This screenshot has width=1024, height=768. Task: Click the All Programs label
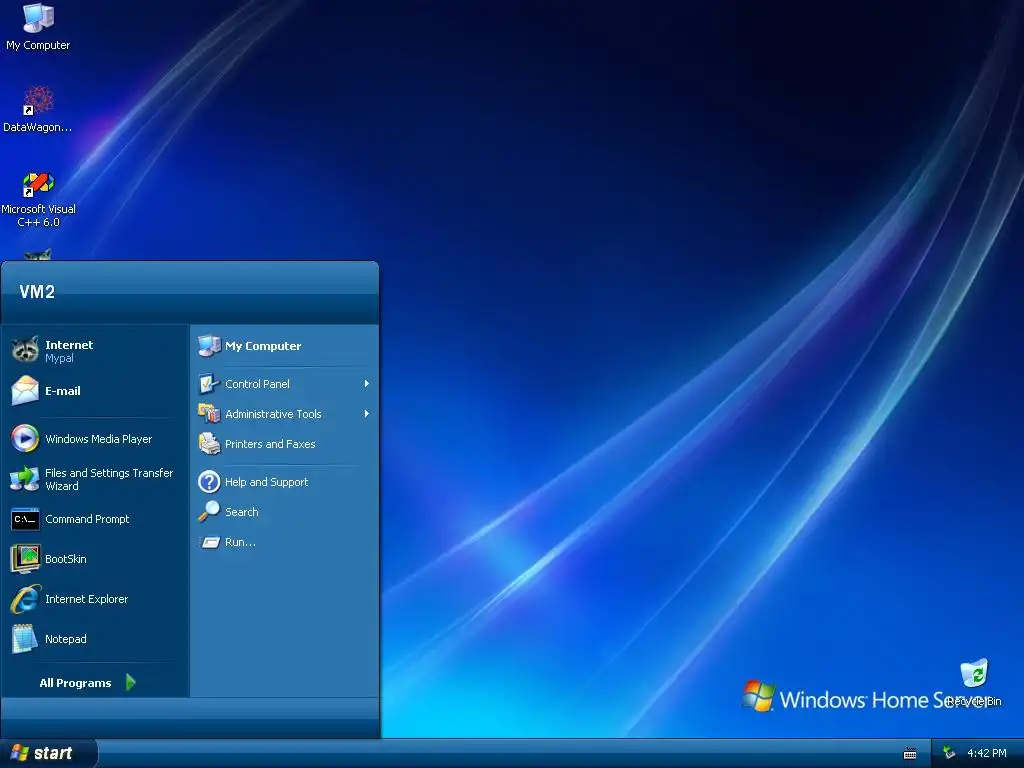point(75,683)
